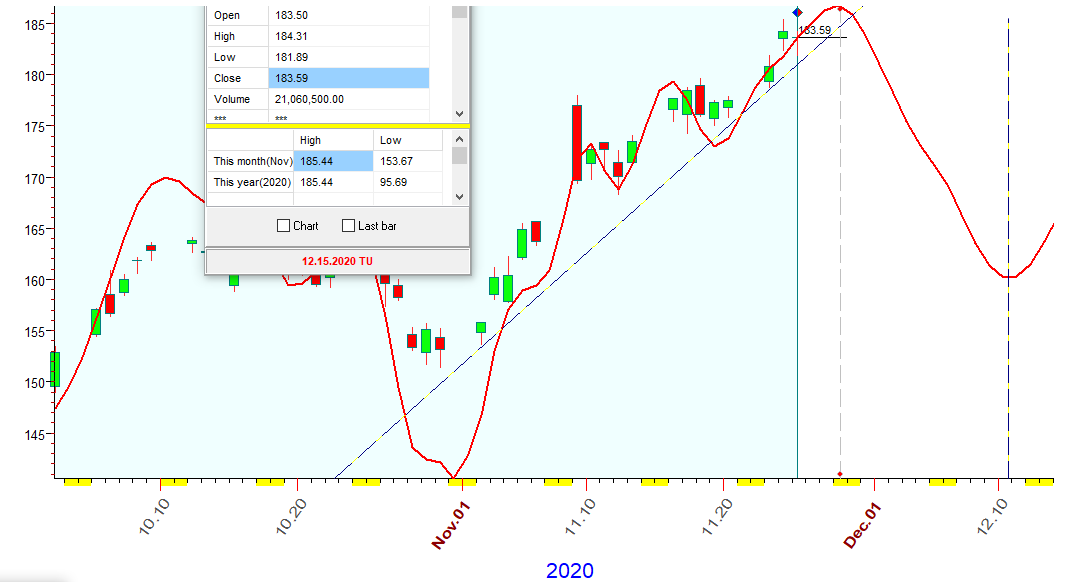Click the 183.59 price label on chart

(814, 30)
